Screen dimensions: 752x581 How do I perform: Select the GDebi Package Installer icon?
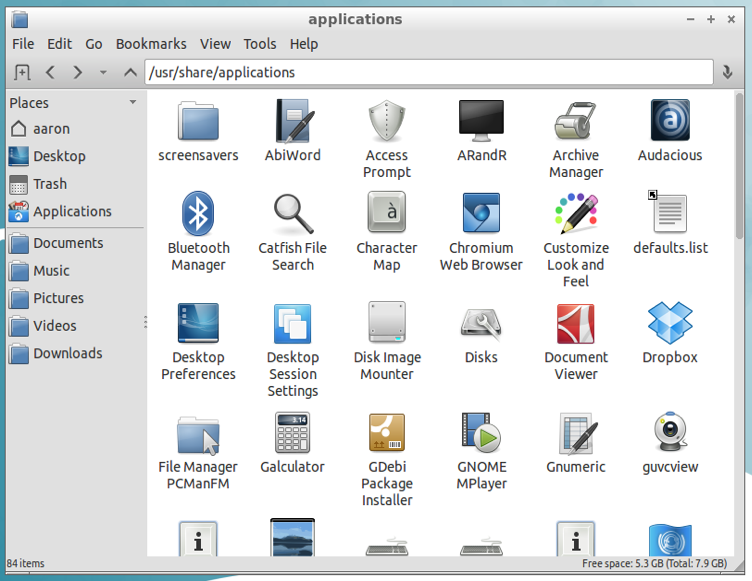[387, 432]
